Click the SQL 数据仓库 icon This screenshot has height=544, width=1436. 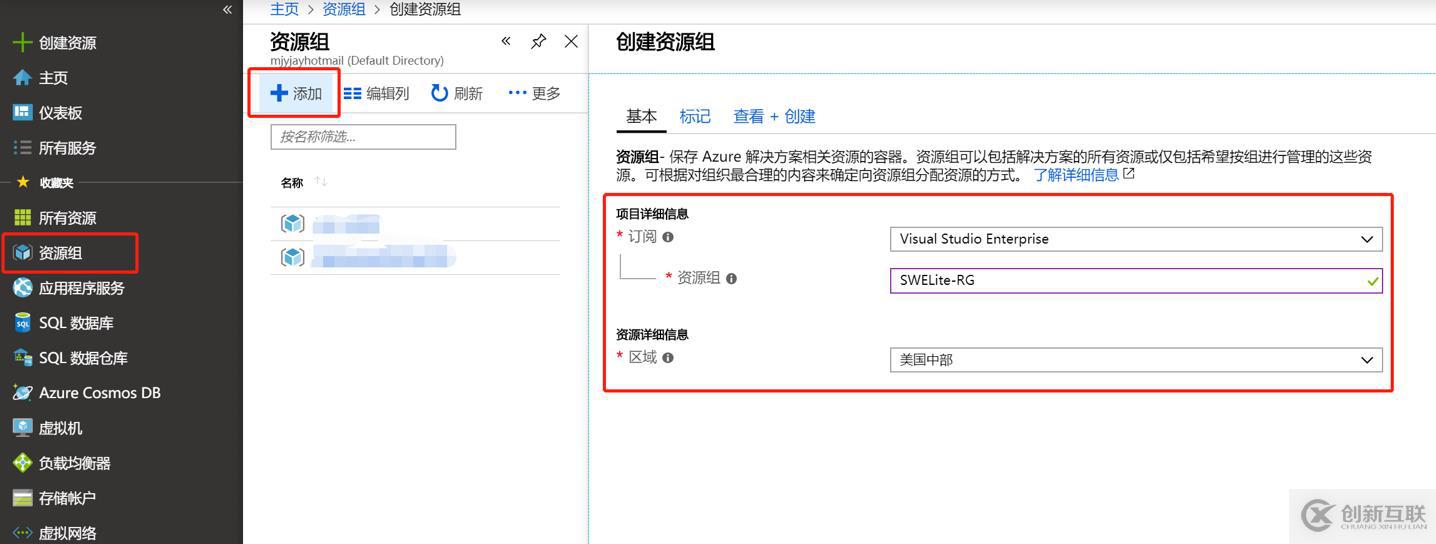coord(22,358)
